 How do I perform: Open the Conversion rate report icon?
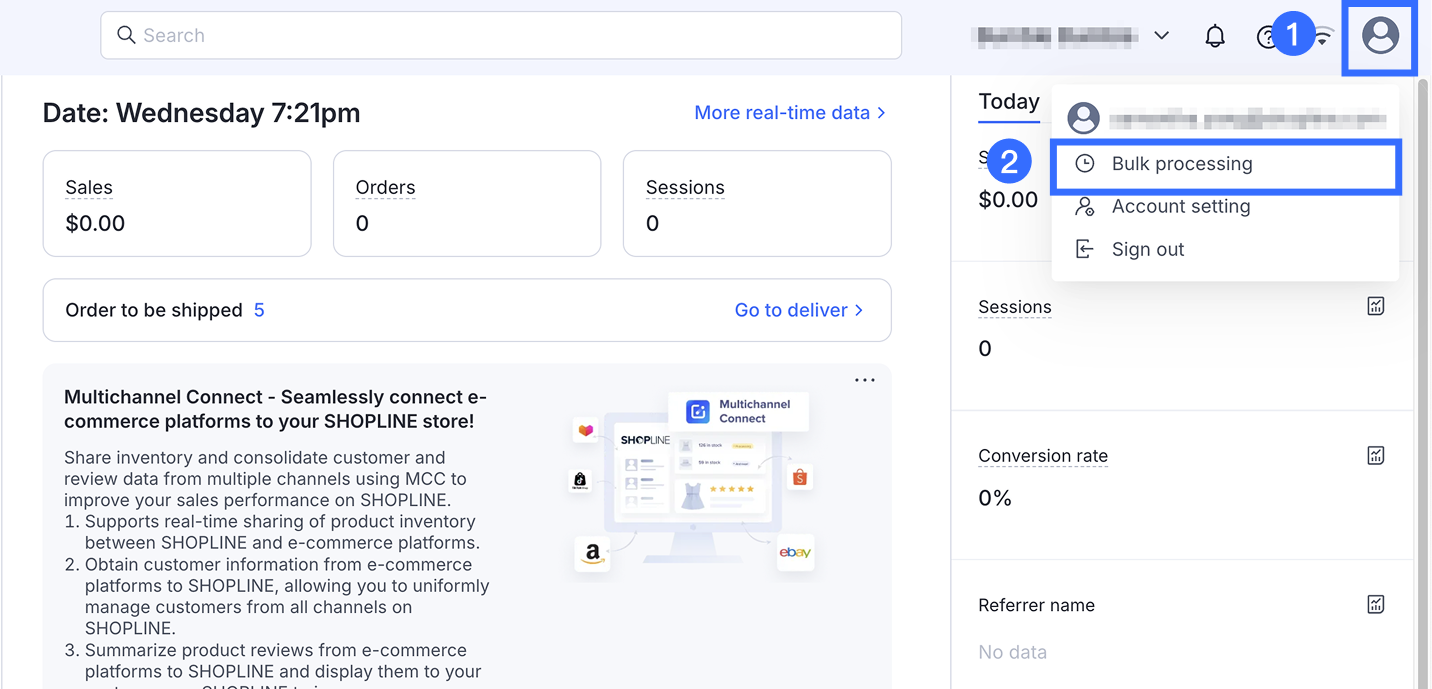(1376, 456)
